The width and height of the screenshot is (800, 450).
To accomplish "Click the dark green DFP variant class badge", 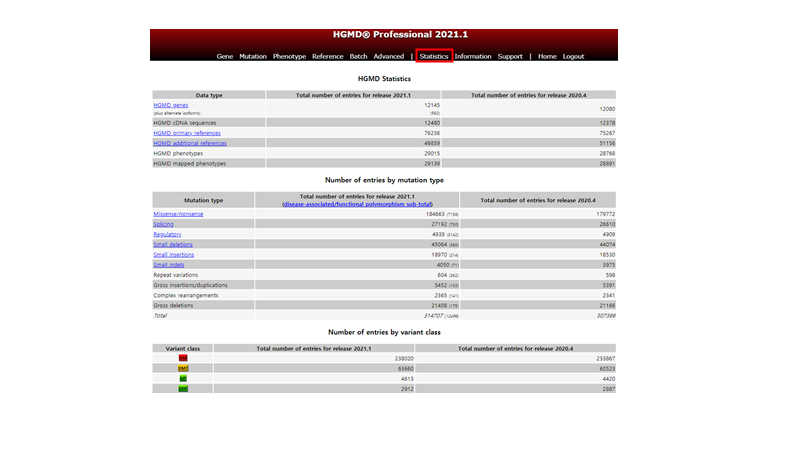I will 183,389.
